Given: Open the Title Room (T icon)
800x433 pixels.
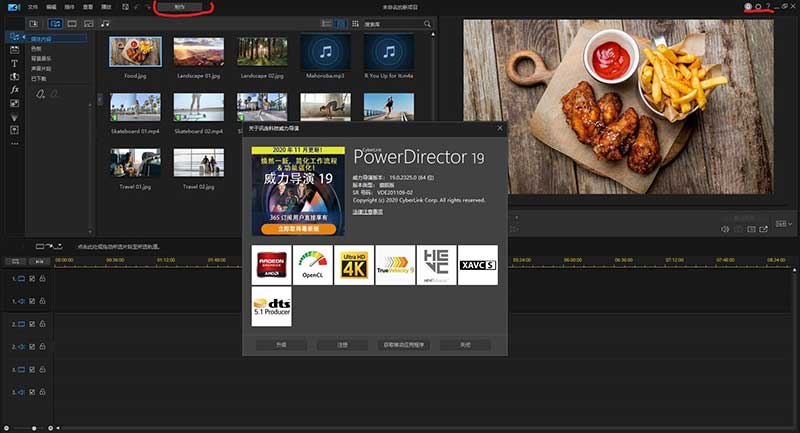Looking at the screenshot, I should (x=14, y=63).
